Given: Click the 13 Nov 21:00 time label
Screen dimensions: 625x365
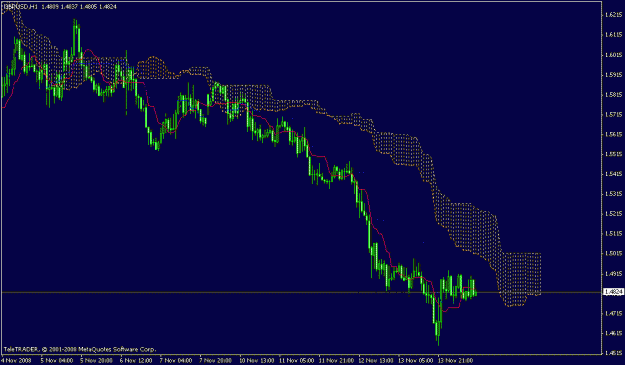Looking at the screenshot, I should click(456, 360).
